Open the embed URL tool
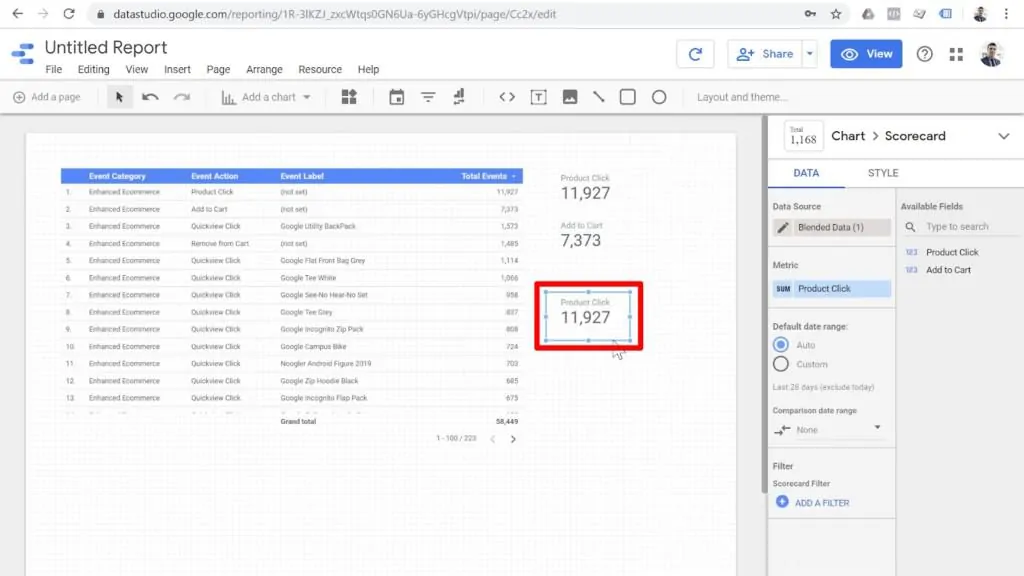The height and width of the screenshot is (576, 1024). (508, 97)
